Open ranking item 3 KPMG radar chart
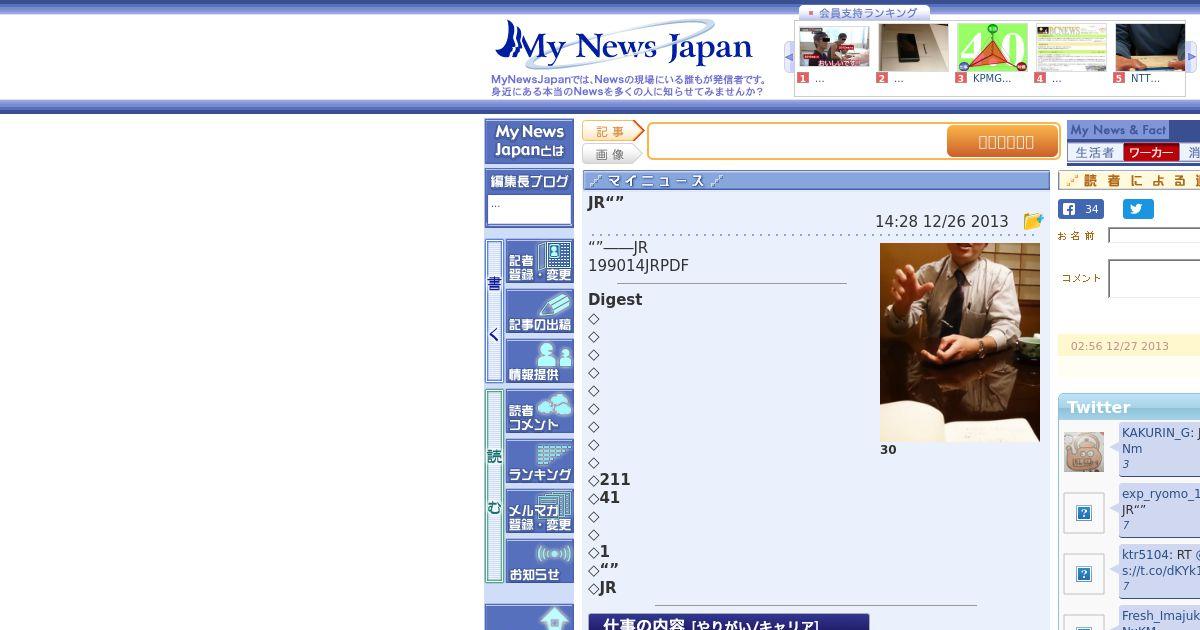Screen dimensions: 1200x630 [x=992, y=47]
